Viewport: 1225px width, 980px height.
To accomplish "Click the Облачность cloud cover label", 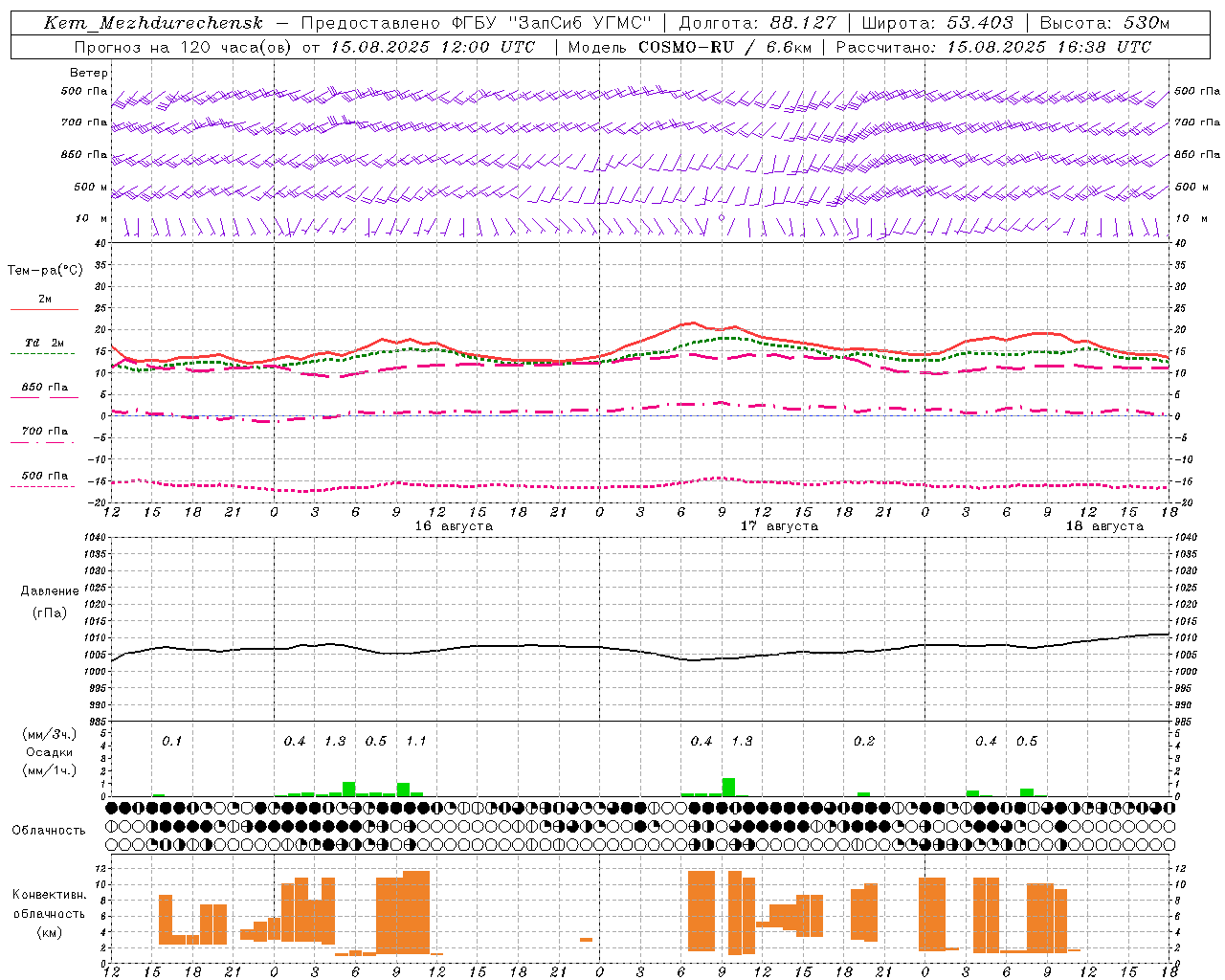I will click(x=49, y=831).
